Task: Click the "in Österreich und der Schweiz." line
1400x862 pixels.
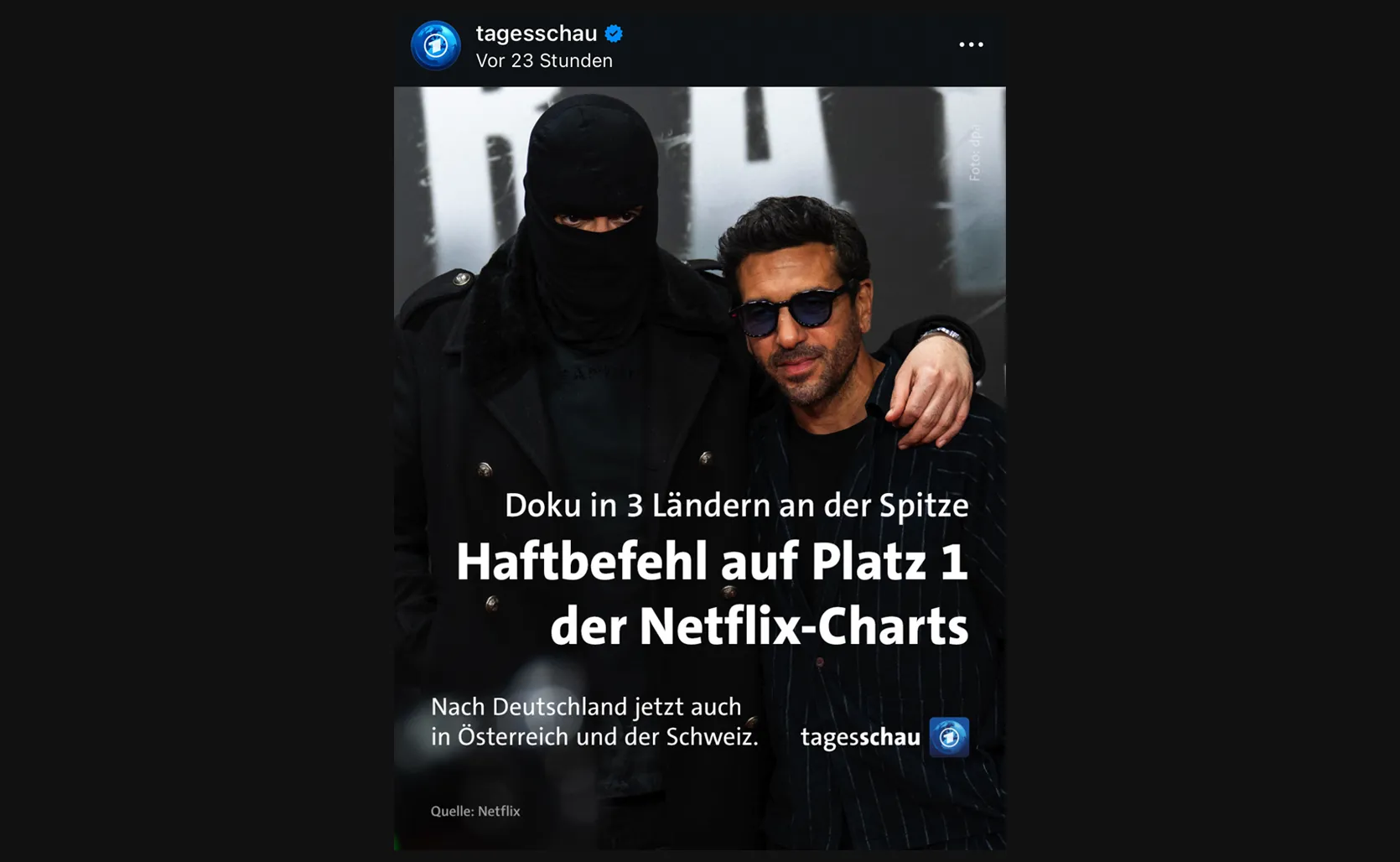Action: tap(594, 737)
